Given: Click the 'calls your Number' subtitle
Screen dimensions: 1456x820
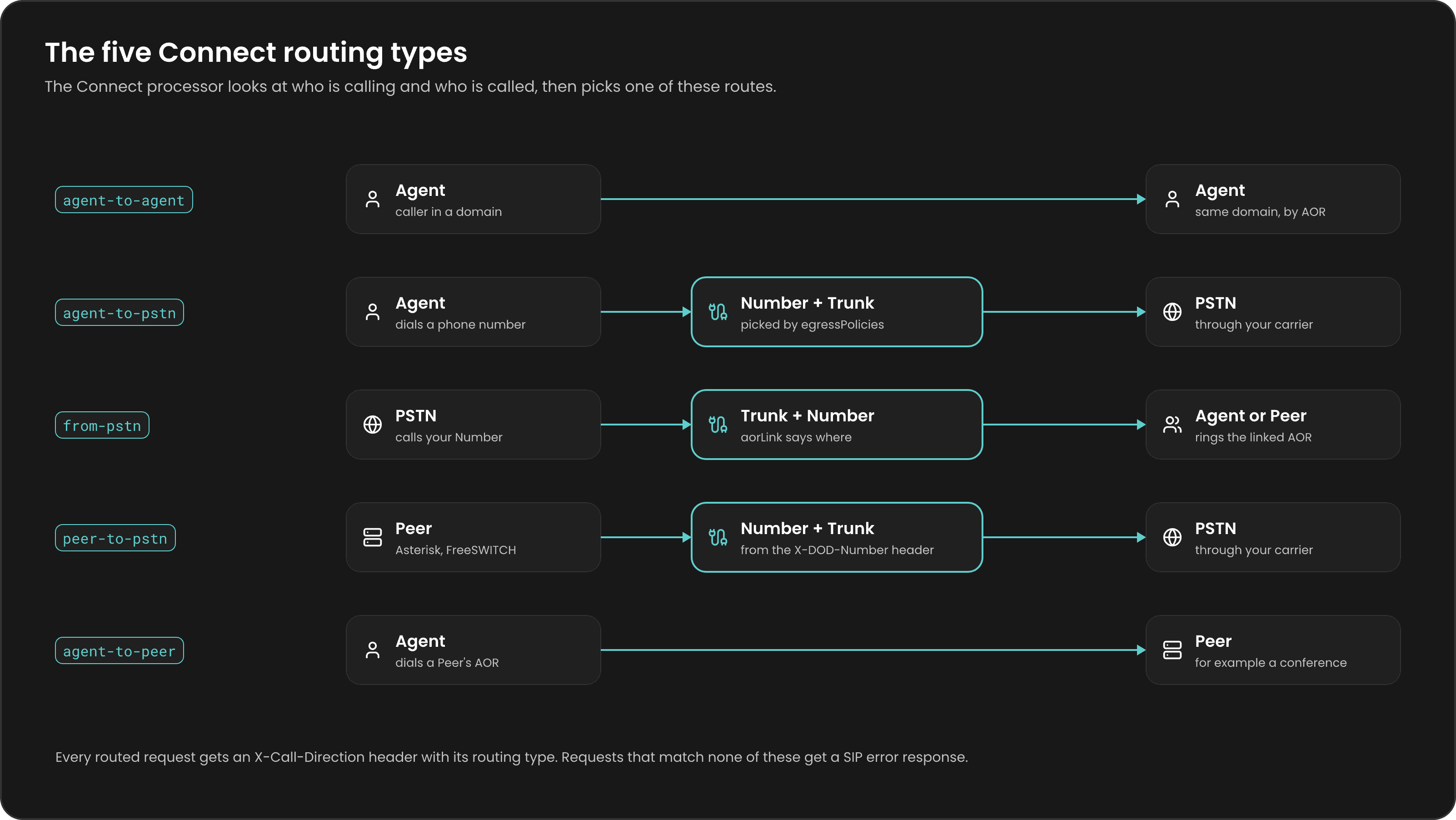Looking at the screenshot, I should 449,437.
